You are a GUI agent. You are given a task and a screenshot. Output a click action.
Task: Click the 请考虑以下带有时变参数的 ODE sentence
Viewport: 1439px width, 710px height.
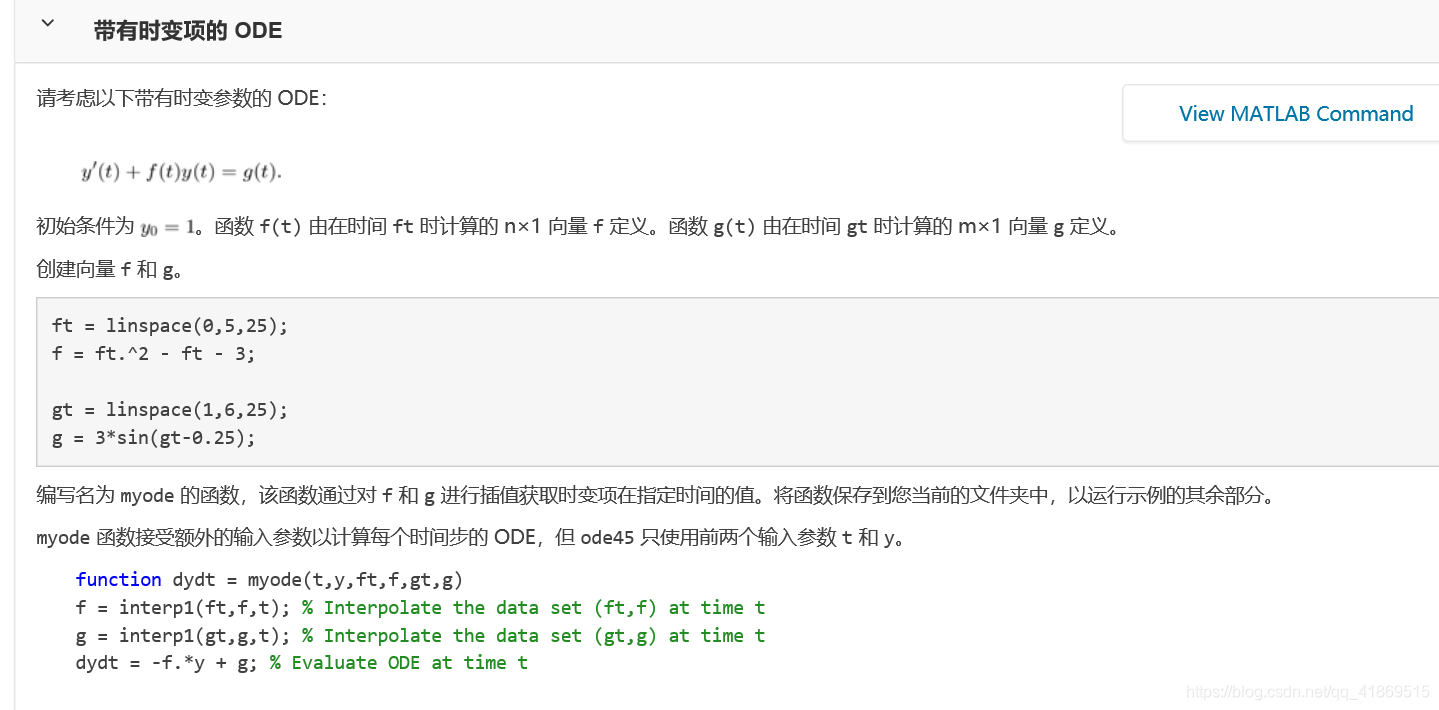click(182, 99)
